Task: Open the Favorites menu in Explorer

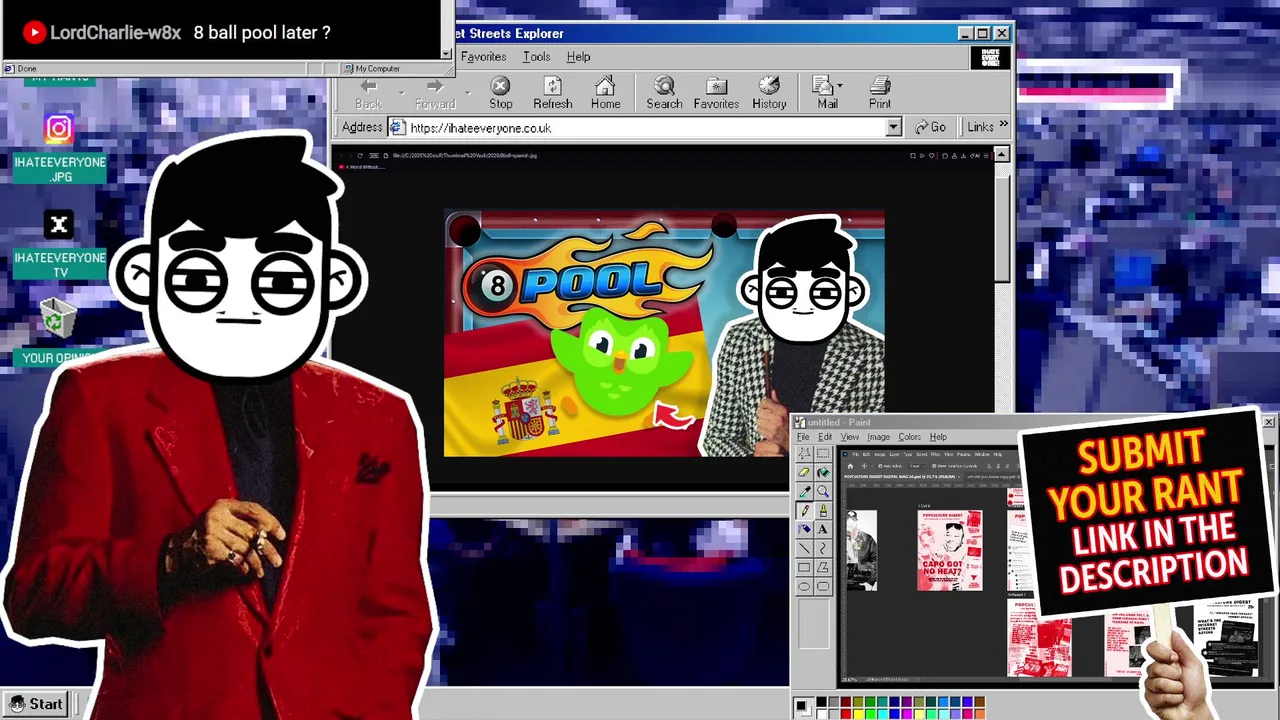Action: pyautogui.click(x=483, y=57)
